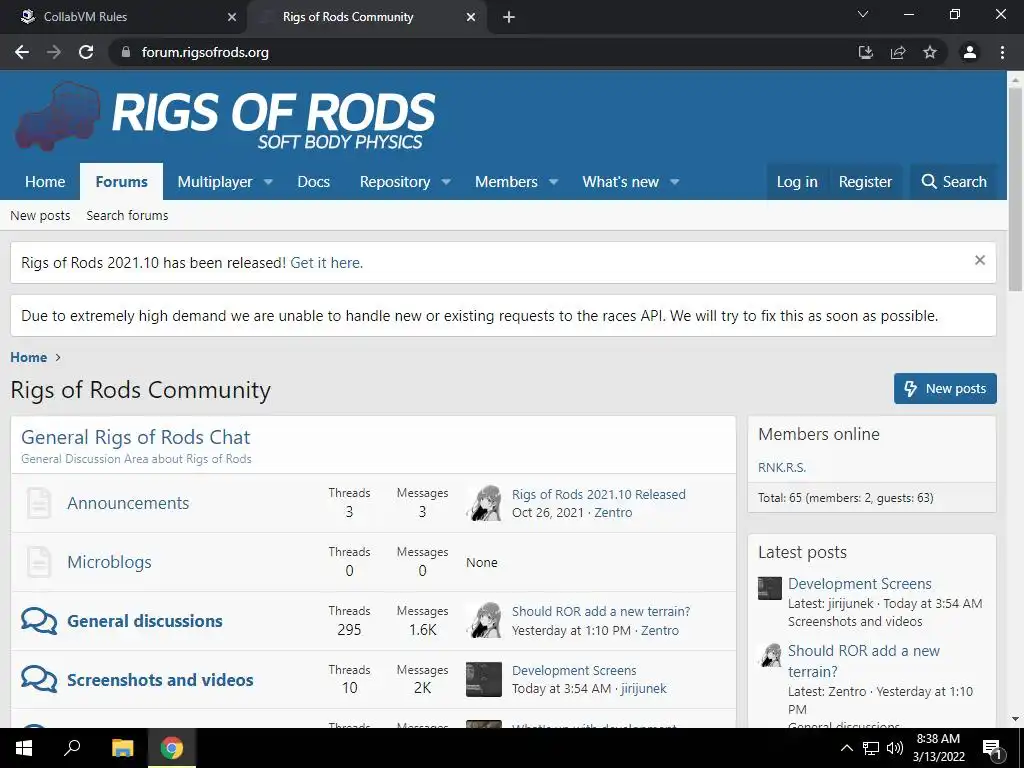Close the CollabVM Rules tab

(232, 17)
